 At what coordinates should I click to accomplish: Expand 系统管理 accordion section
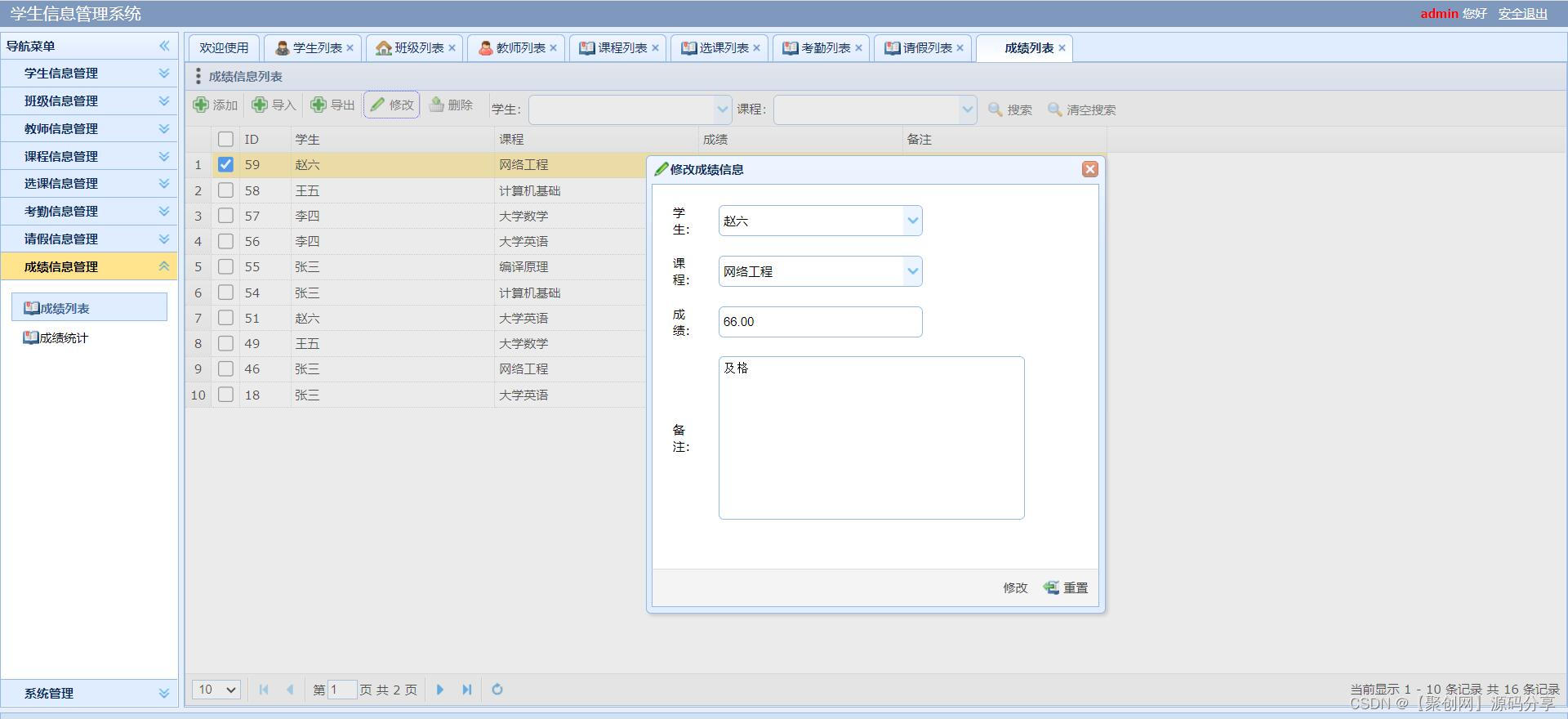pyautogui.click(x=89, y=693)
